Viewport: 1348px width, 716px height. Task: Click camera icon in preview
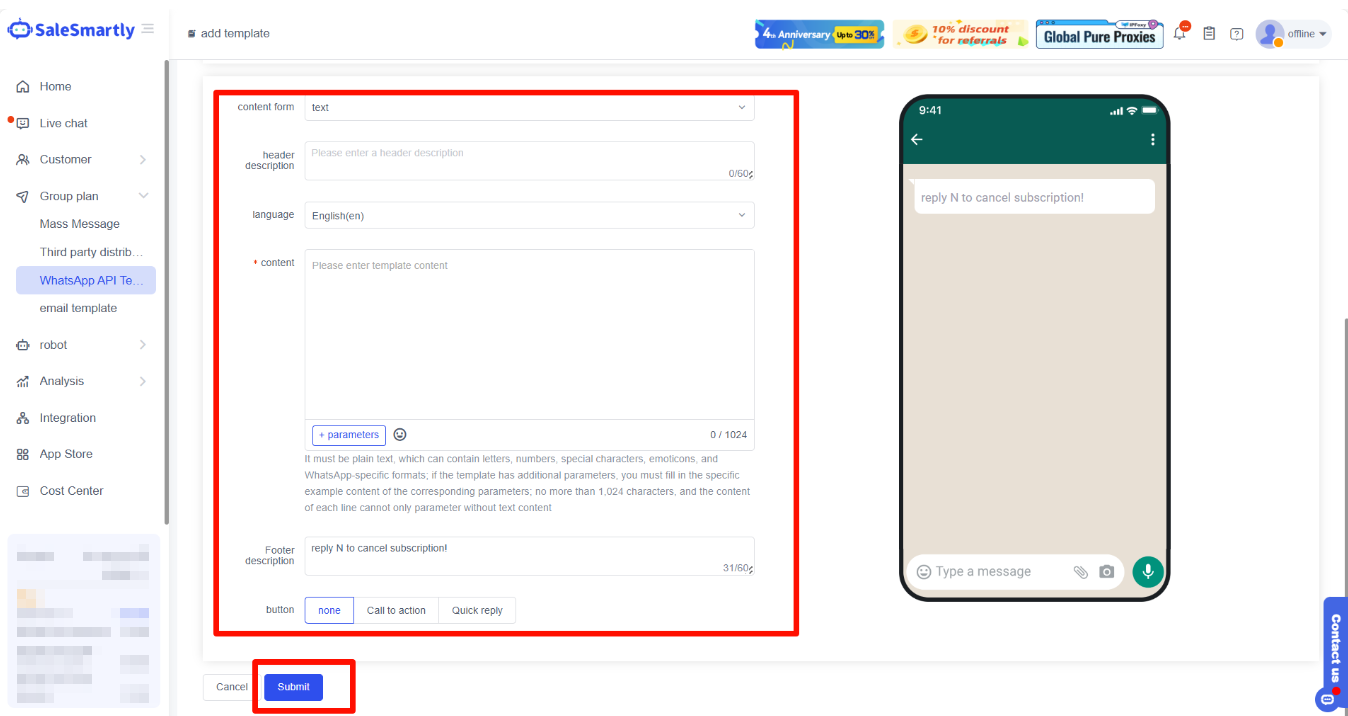click(x=1107, y=572)
